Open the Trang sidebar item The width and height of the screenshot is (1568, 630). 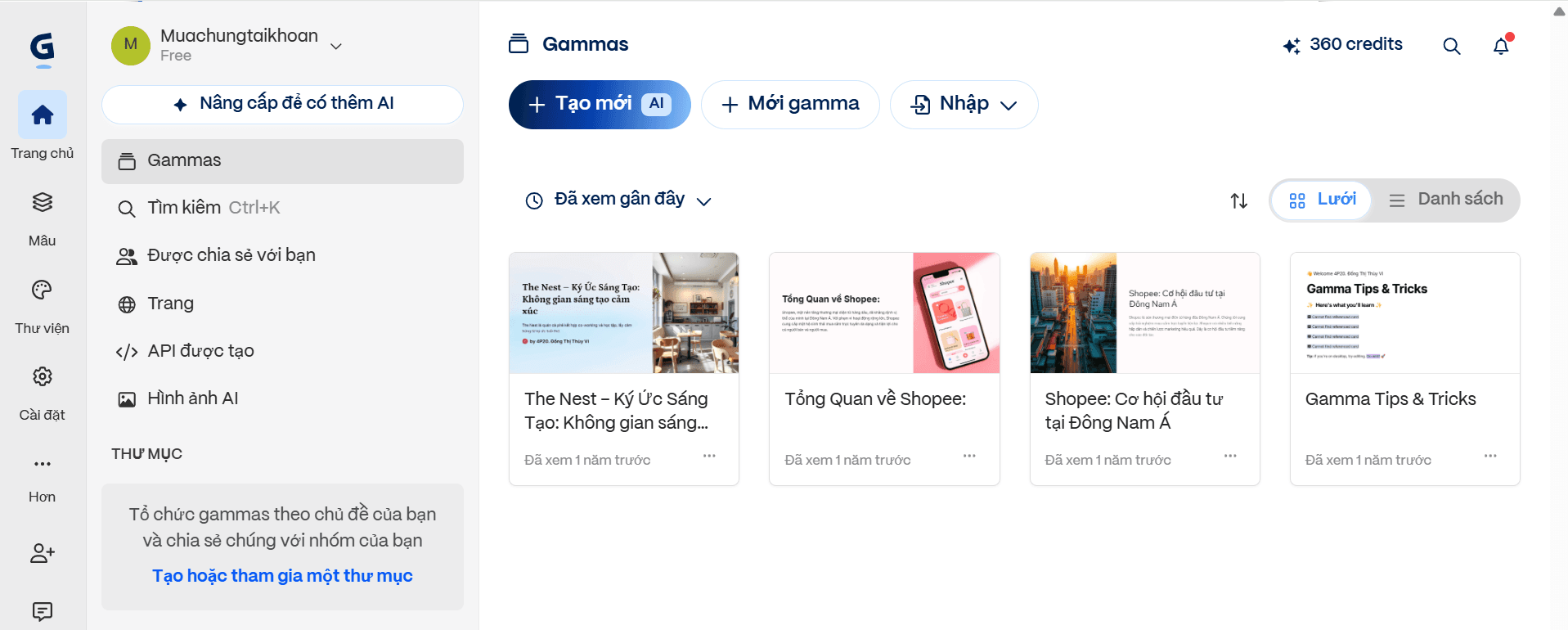(x=282, y=304)
